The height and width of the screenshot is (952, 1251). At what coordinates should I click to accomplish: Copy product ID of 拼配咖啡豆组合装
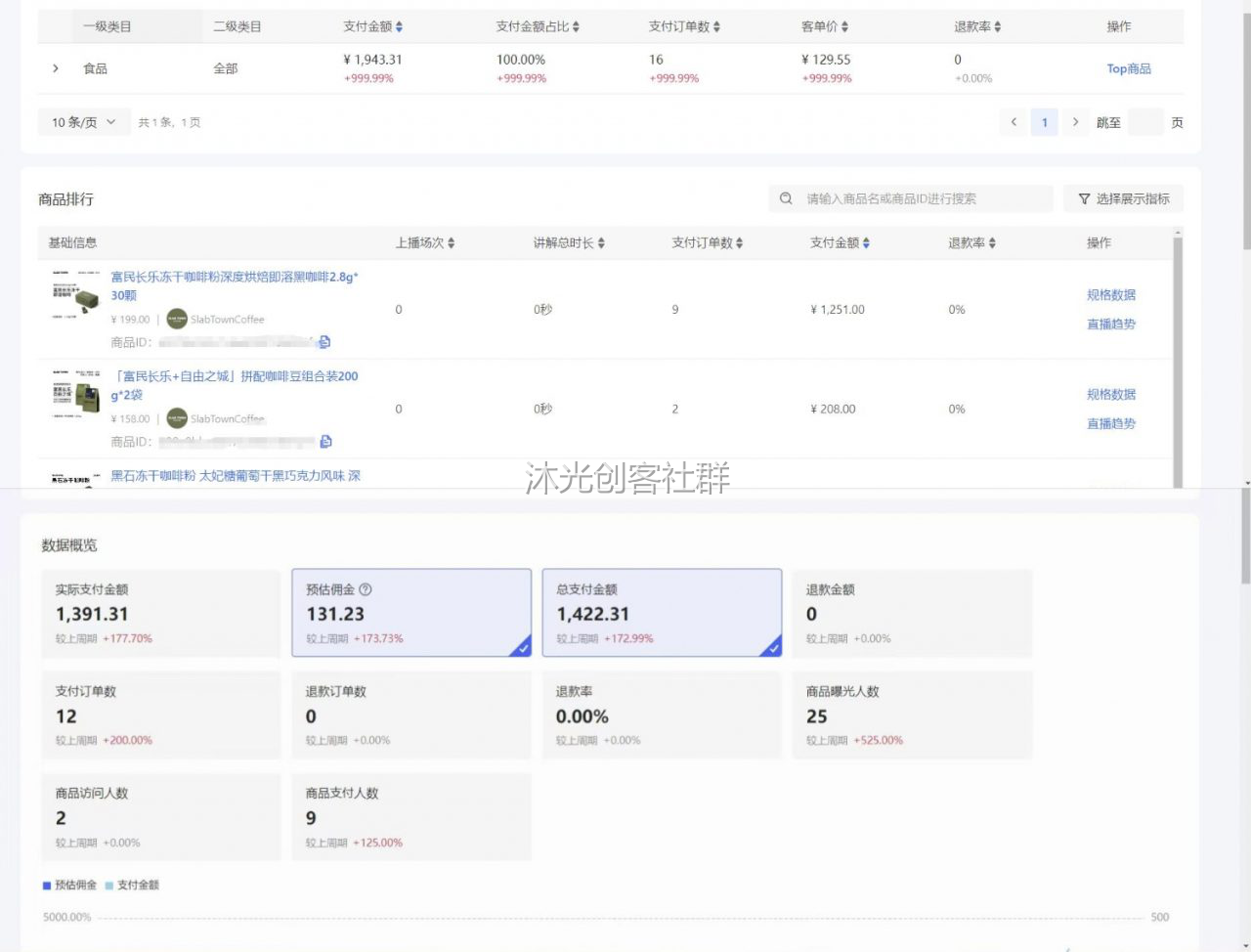tap(325, 442)
